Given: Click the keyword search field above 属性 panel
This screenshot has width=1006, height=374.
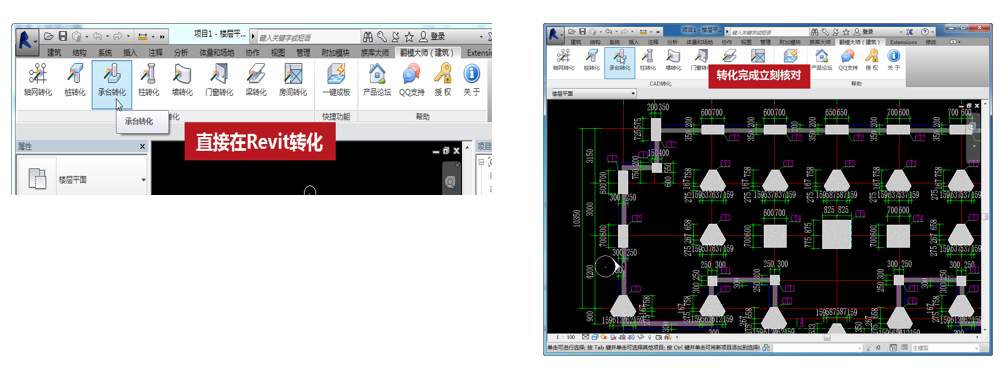Looking at the screenshot, I should [x=303, y=37].
